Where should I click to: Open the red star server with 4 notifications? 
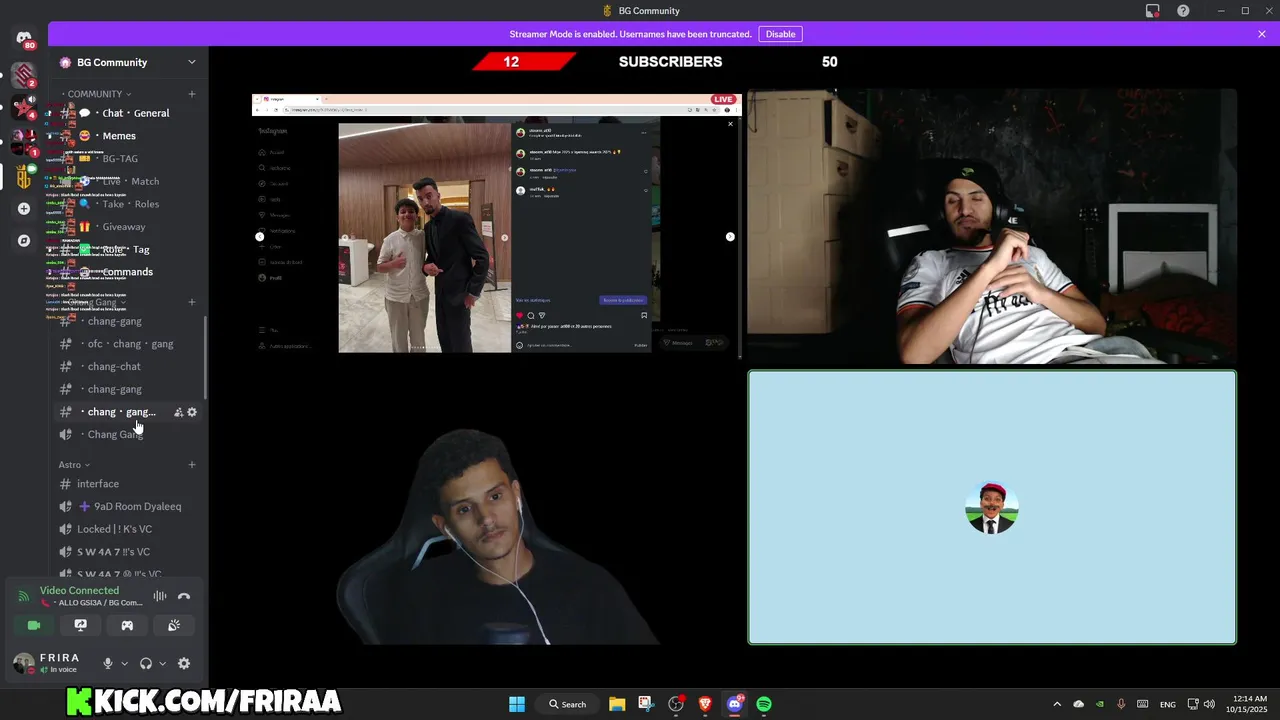coord(24,107)
